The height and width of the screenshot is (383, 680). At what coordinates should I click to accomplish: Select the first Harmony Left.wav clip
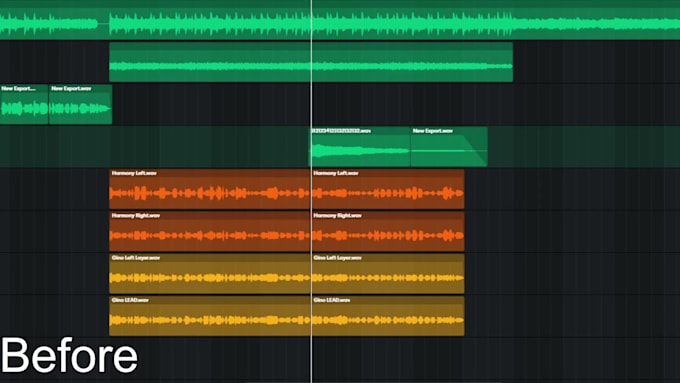click(209, 189)
